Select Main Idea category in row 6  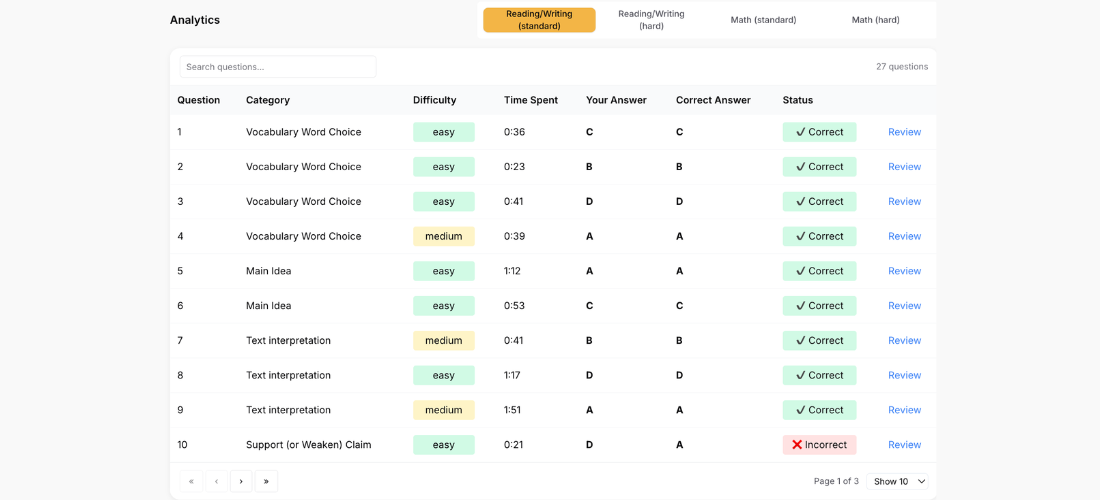point(269,306)
